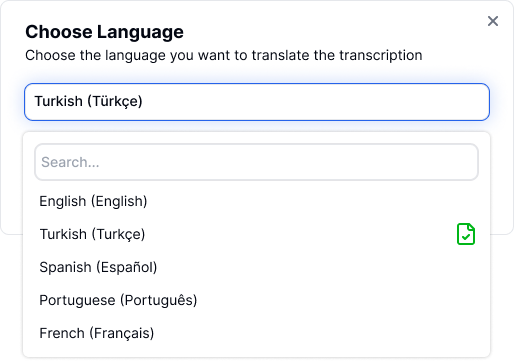Activate the Português list item

tap(257, 300)
